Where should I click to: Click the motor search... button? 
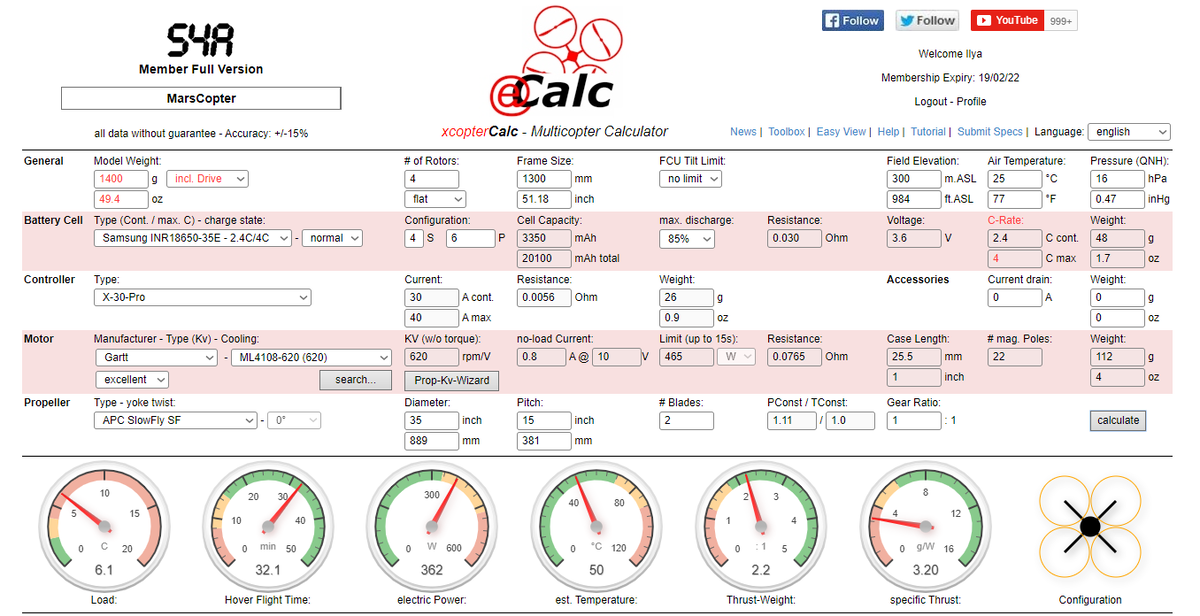coord(355,380)
